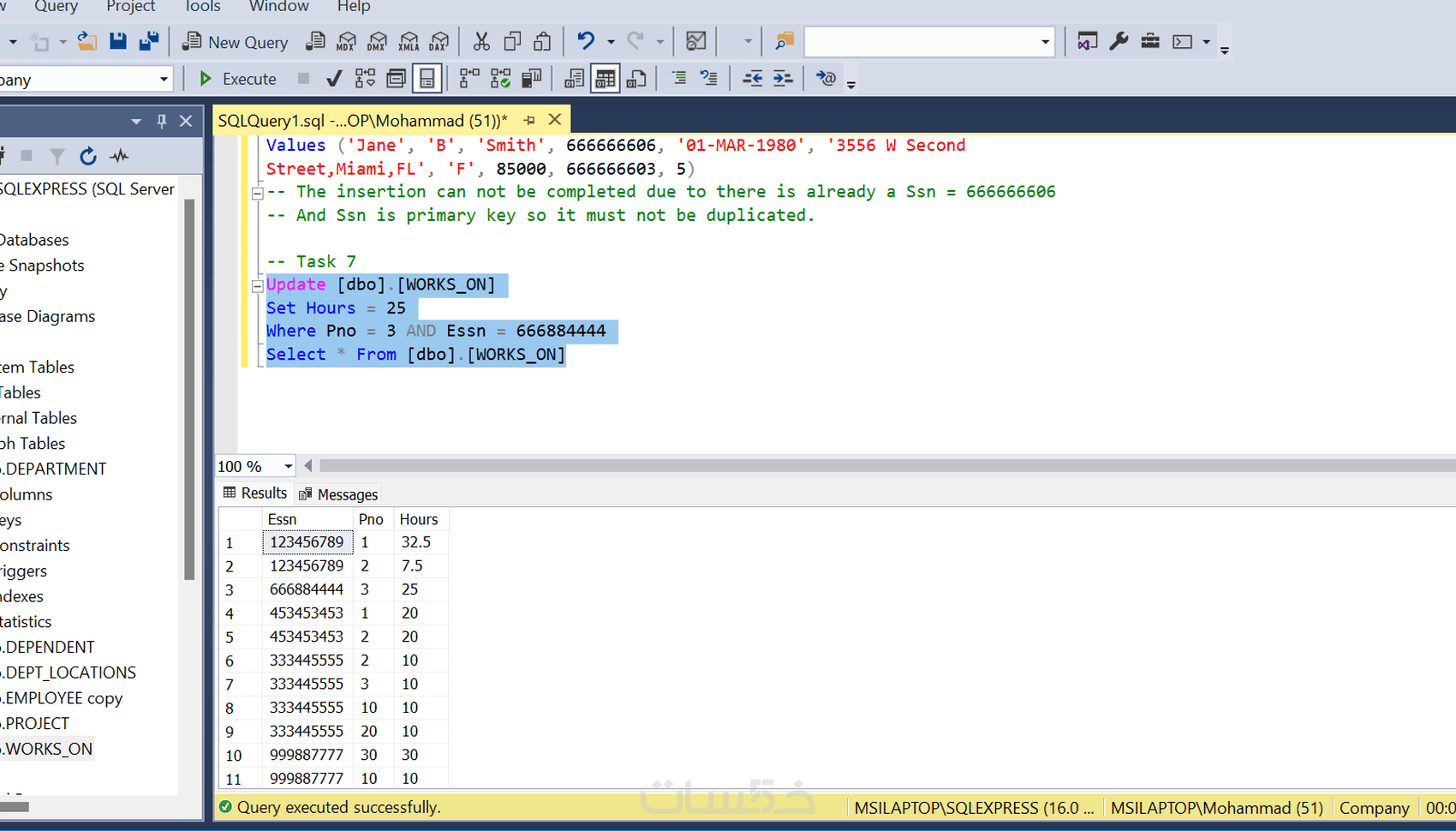Select dbo.WORKS_ON in Object Explorer
This screenshot has width=1456, height=831.
pyautogui.click(x=47, y=748)
